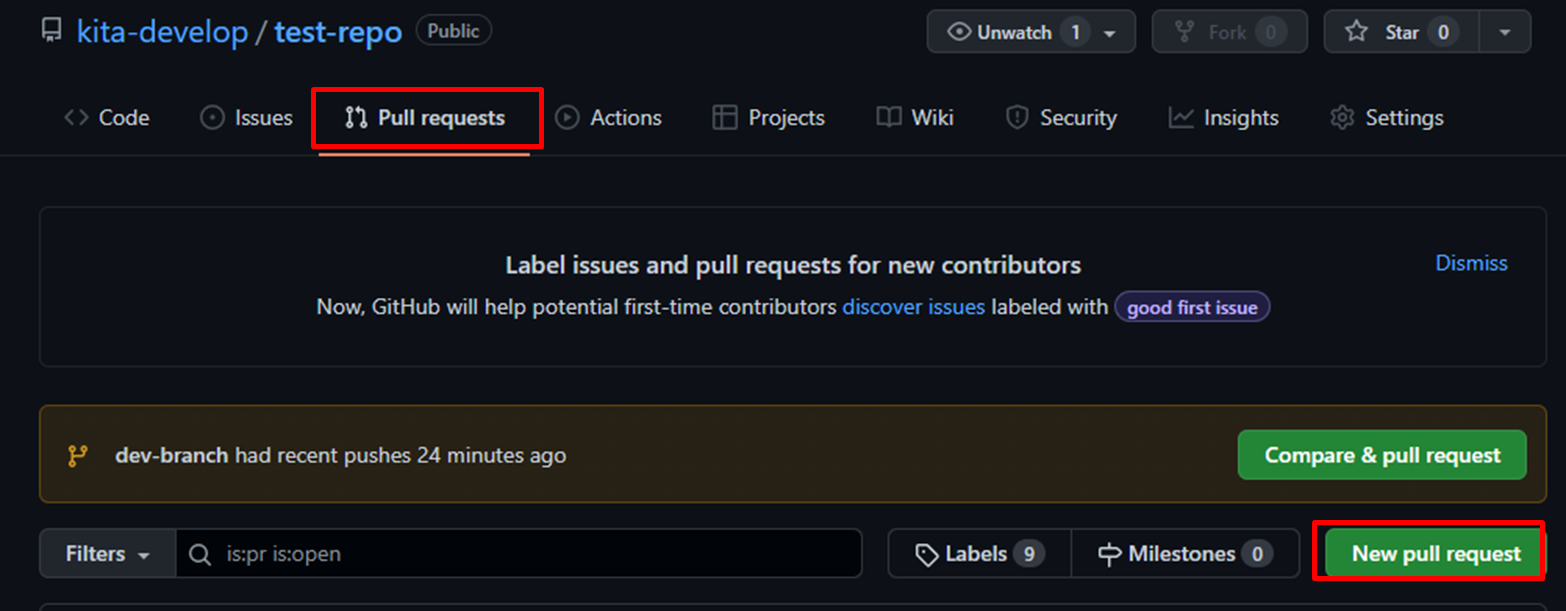Switch to the Code tab
This screenshot has width=1566, height=611.
[x=105, y=117]
